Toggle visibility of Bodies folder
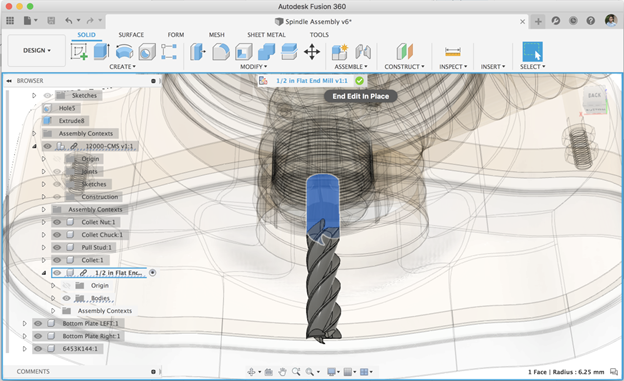This screenshot has width=624, height=381. 66,298
